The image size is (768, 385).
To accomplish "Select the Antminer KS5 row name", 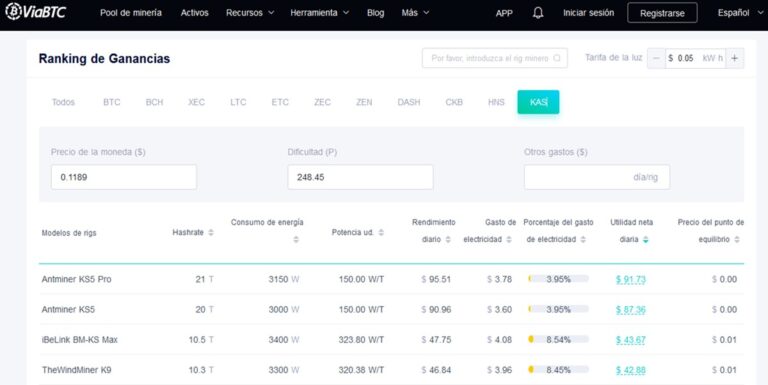I will click(x=68, y=310).
